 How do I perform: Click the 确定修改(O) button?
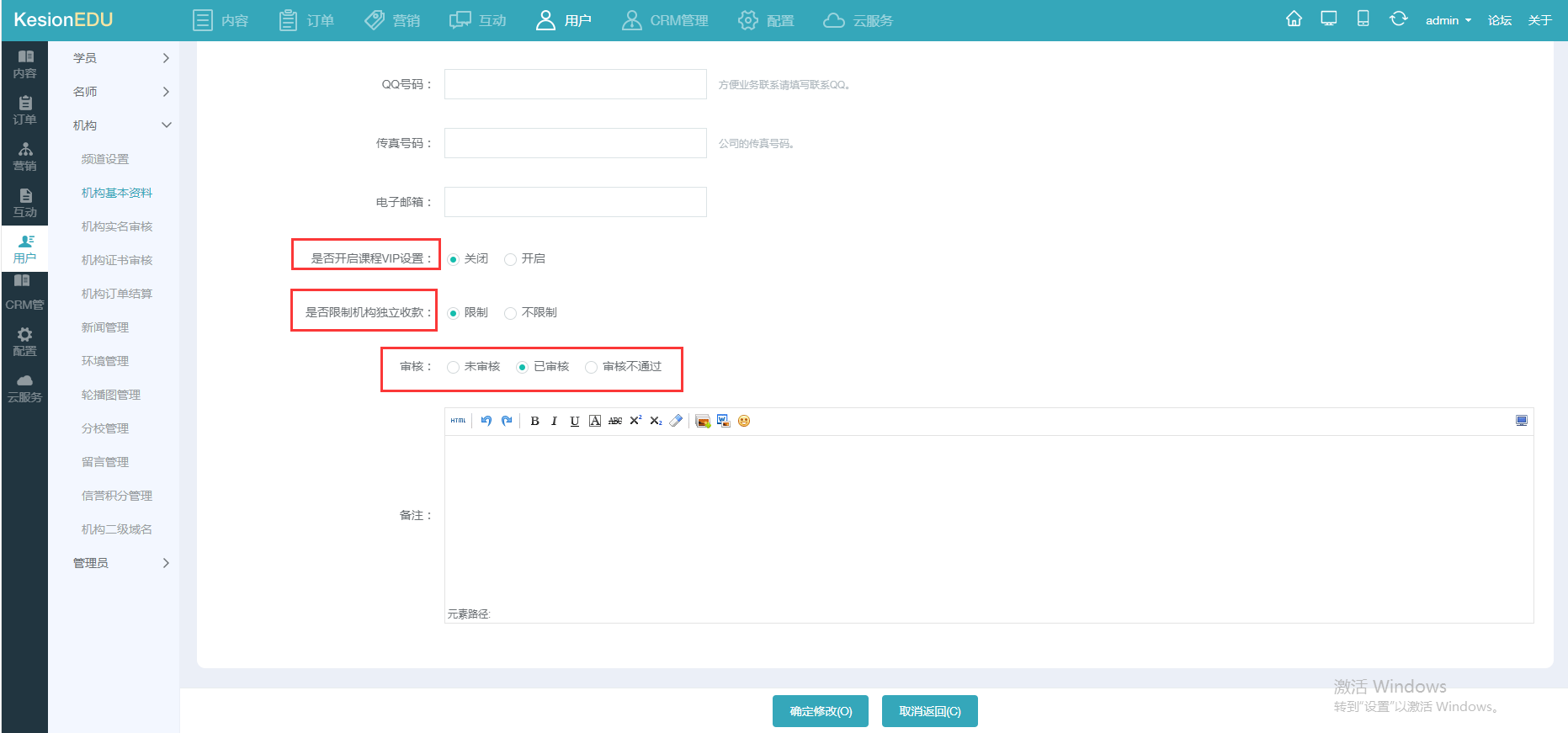821,711
